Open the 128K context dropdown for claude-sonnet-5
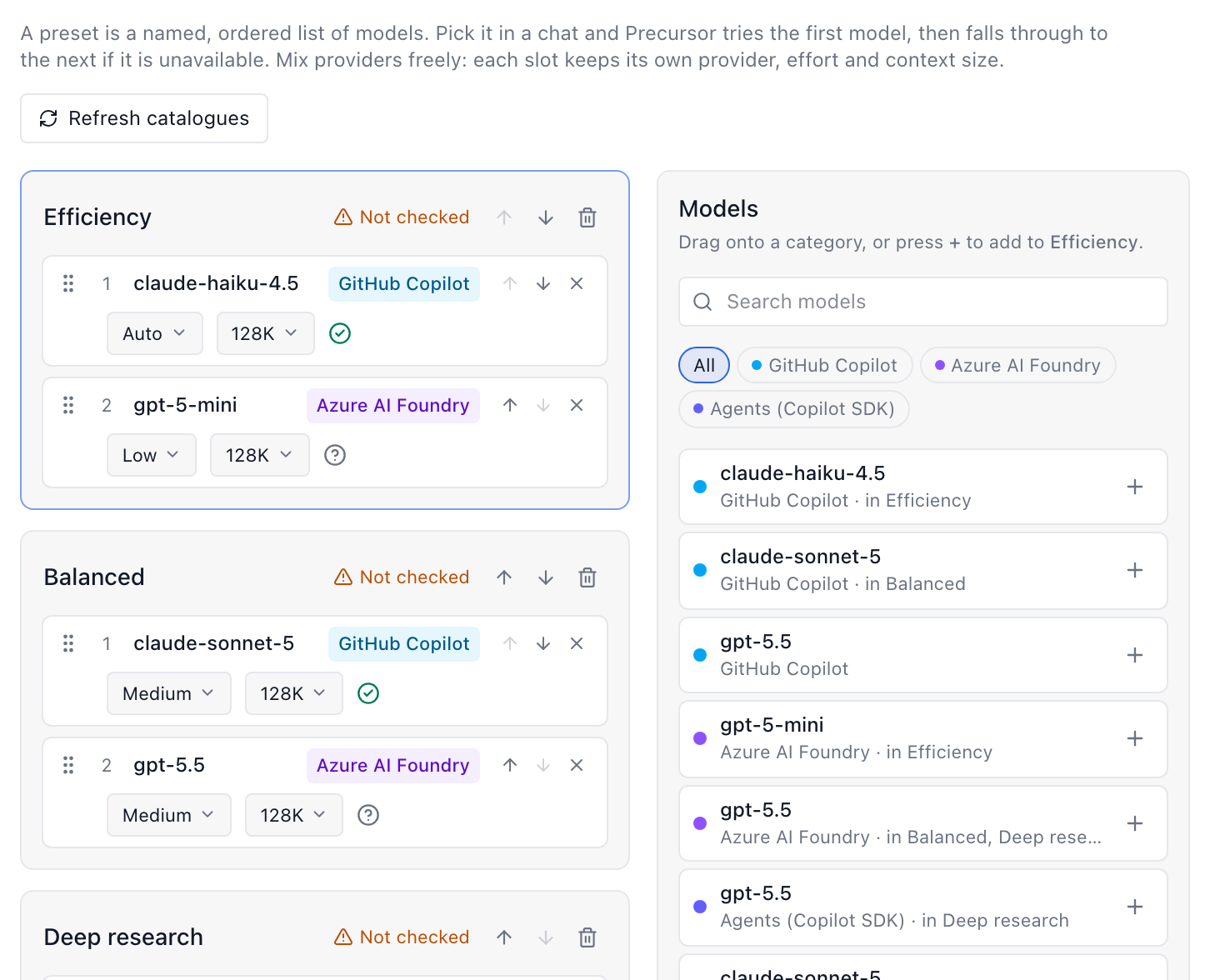 [x=294, y=693]
